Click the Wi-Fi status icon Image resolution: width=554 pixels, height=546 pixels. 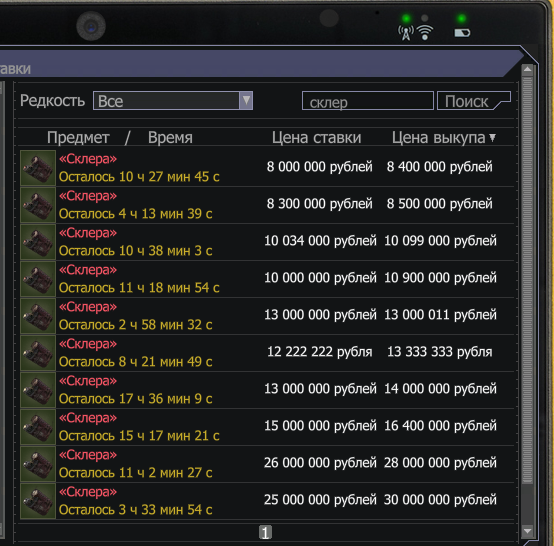(x=425, y=33)
